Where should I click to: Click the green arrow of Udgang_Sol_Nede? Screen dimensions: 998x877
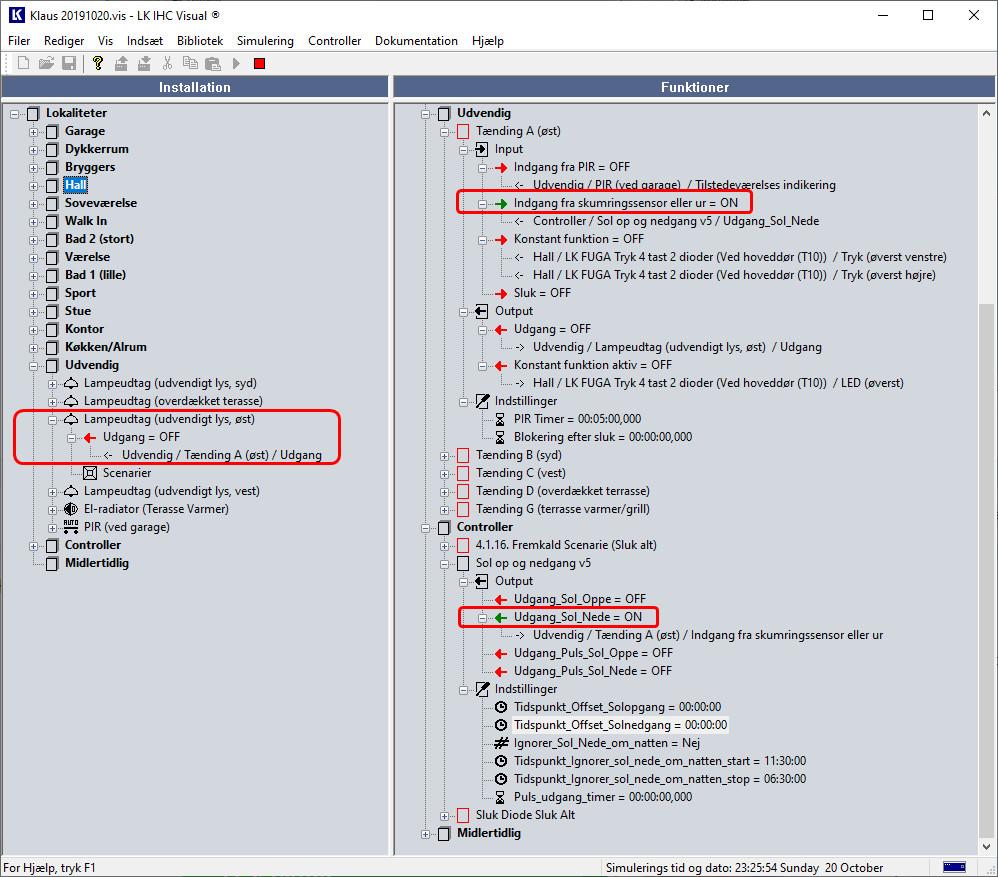tap(501, 617)
